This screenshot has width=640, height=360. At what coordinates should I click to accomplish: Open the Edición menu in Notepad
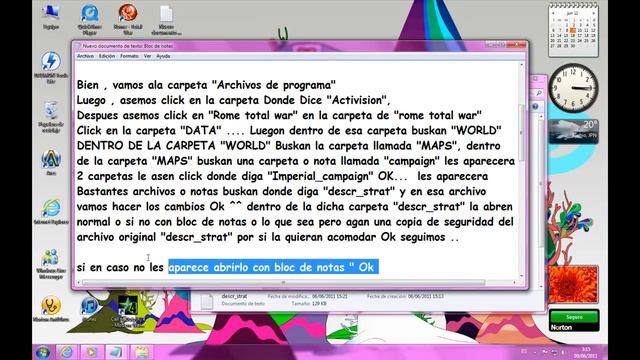tap(107, 56)
